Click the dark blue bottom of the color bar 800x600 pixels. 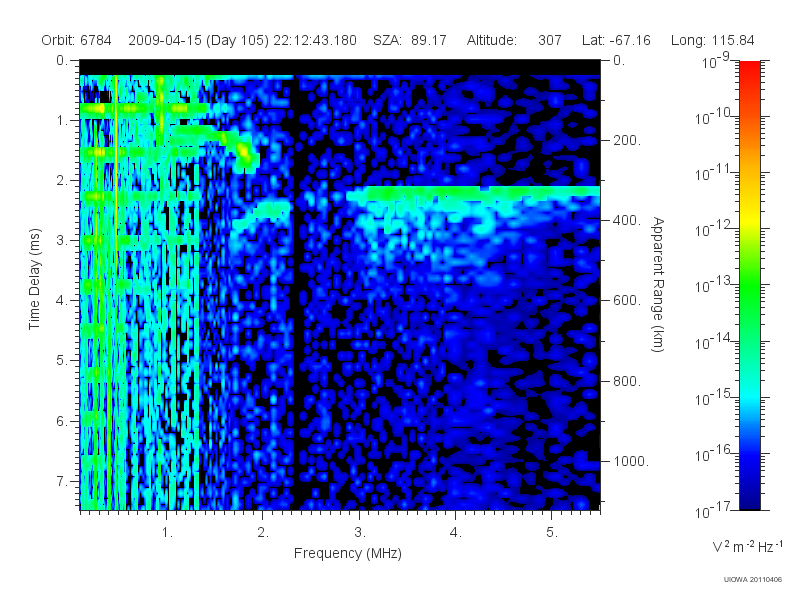(749, 497)
